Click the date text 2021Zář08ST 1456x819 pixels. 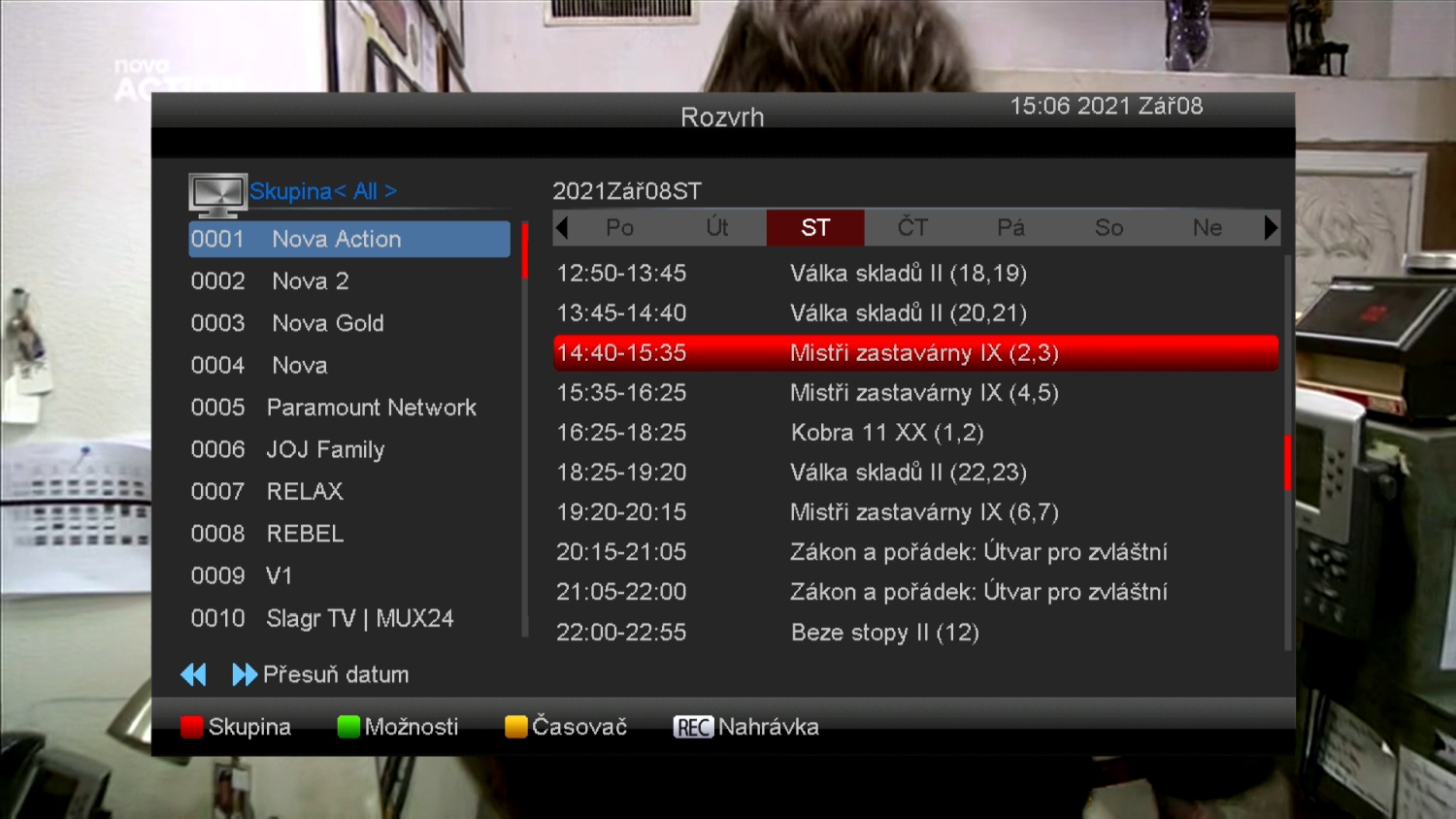(627, 191)
